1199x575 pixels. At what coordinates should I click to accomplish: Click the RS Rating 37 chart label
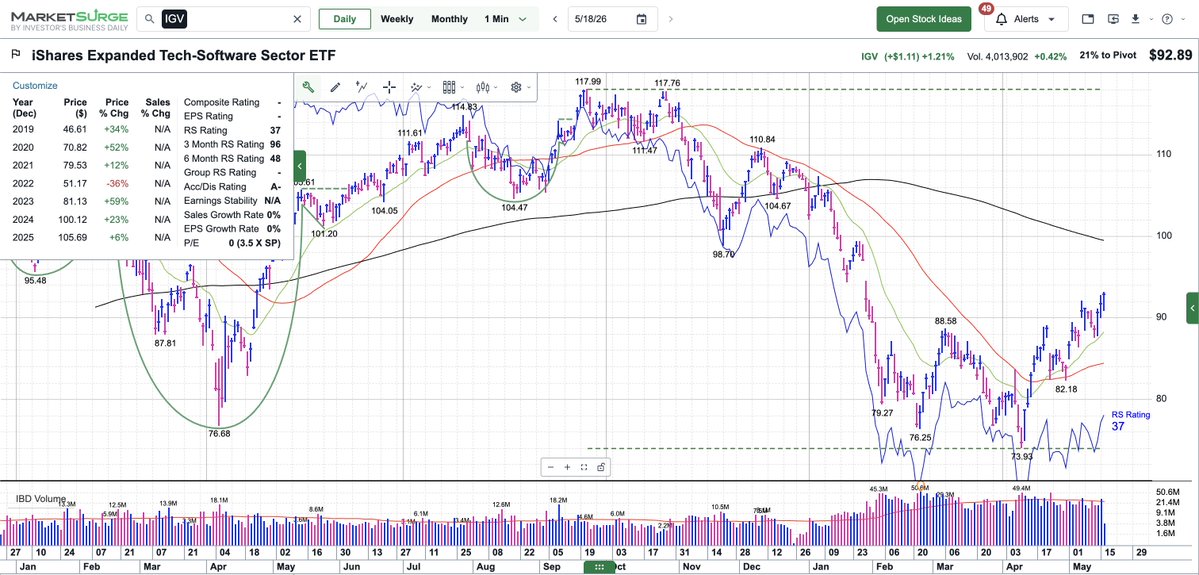(1129, 421)
